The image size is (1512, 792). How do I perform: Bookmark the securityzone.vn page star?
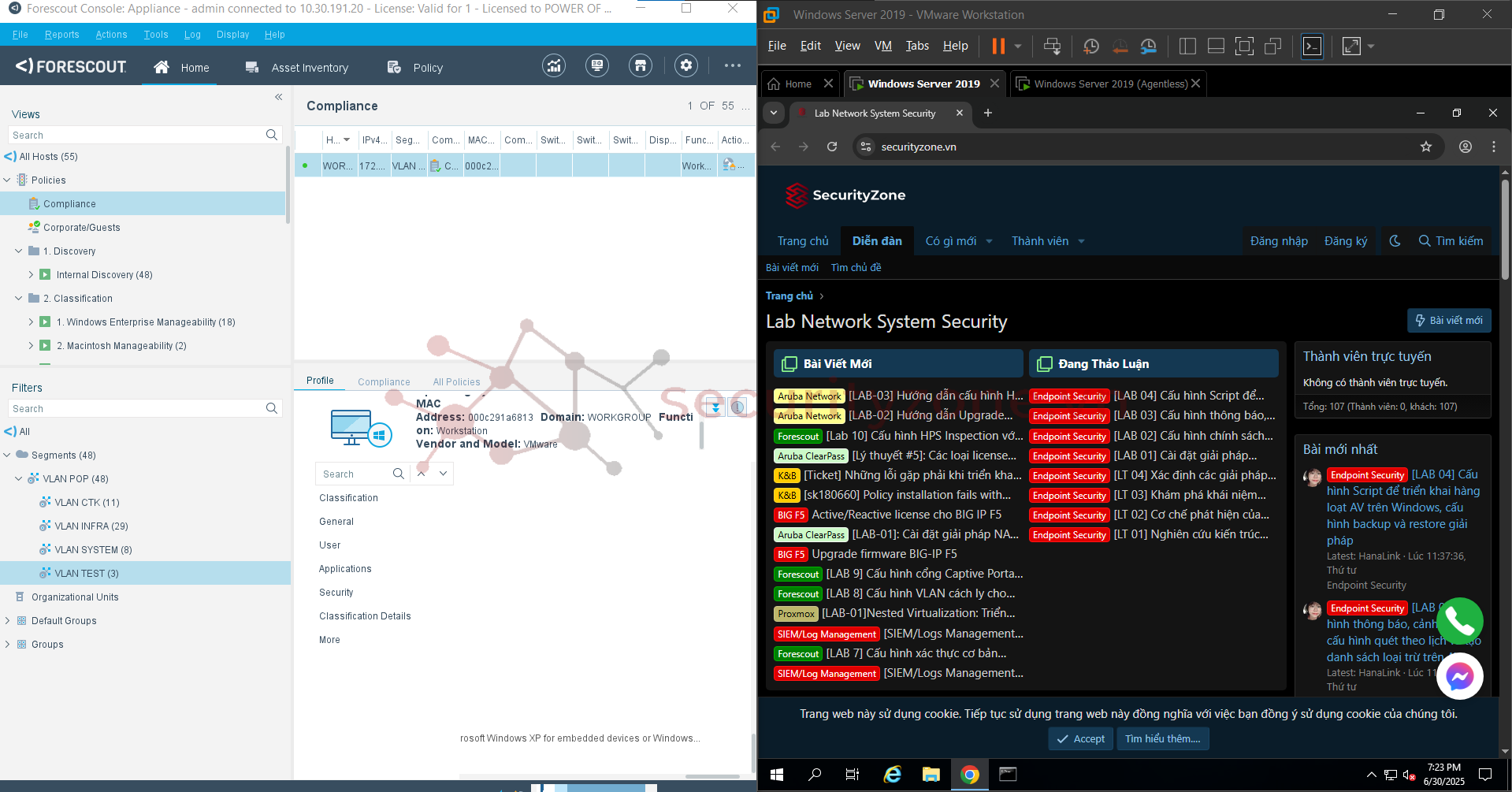coord(1426,147)
